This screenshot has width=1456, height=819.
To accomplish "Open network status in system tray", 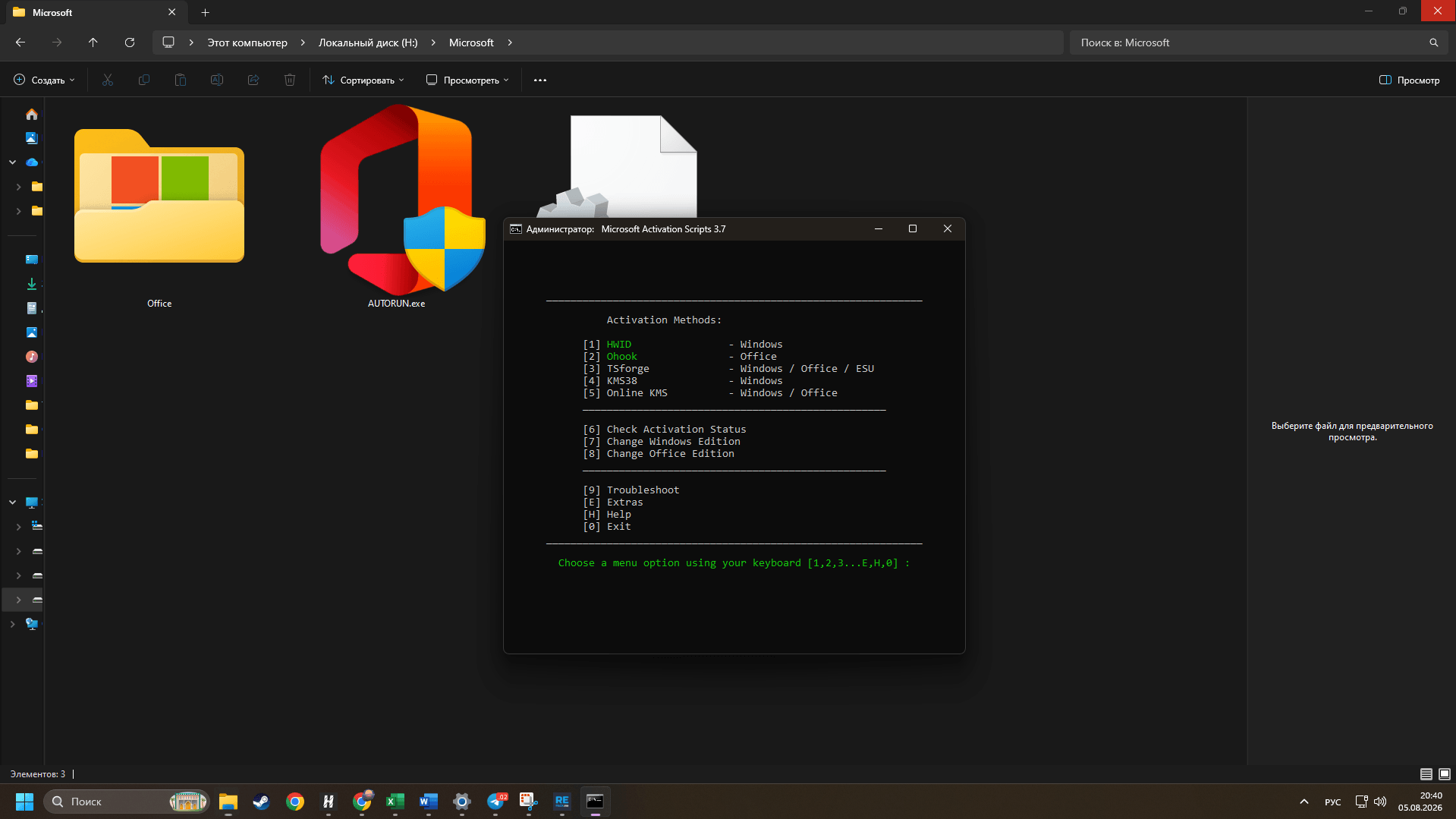I will pyautogui.click(x=1362, y=802).
